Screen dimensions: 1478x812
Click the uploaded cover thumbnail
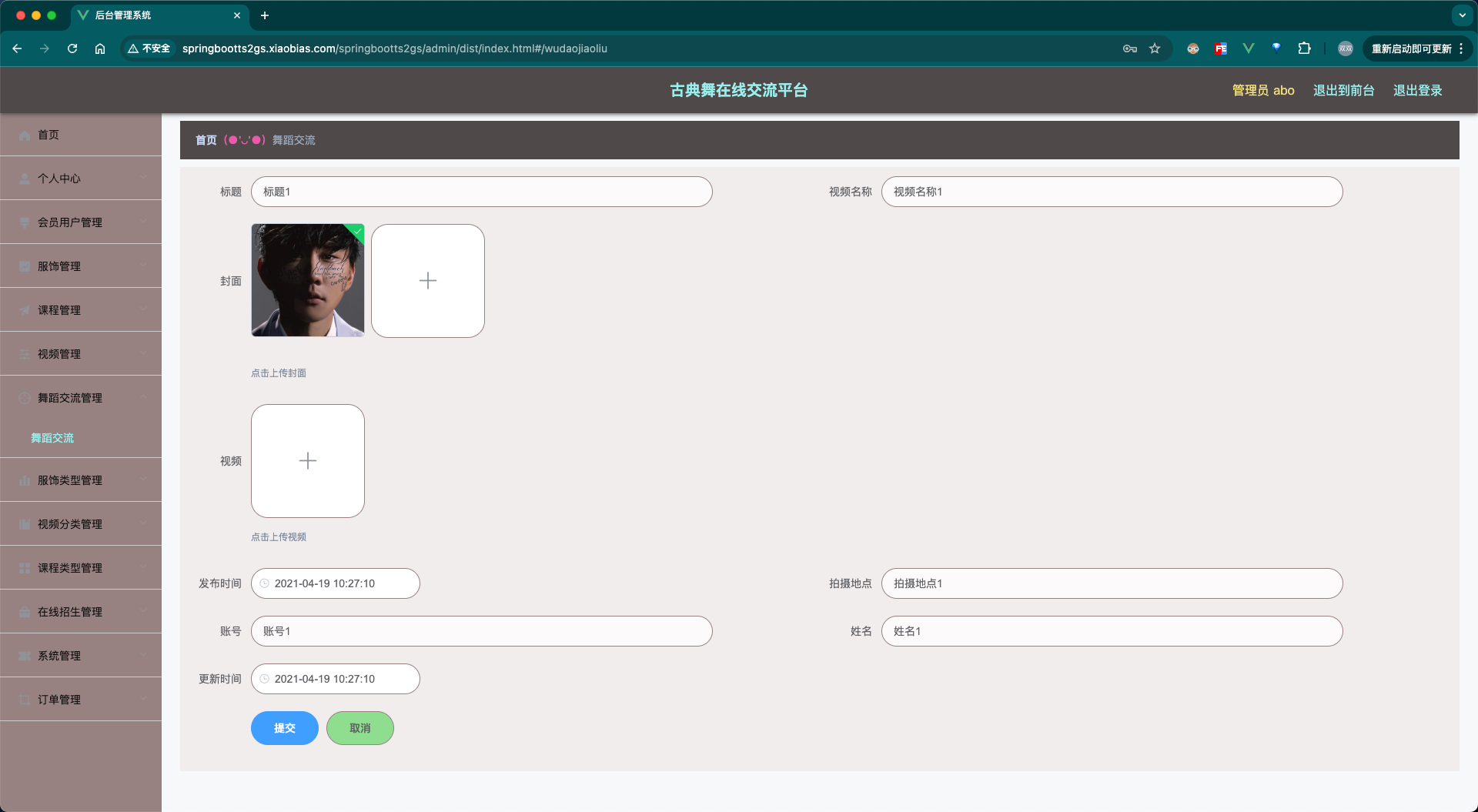(308, 280)
